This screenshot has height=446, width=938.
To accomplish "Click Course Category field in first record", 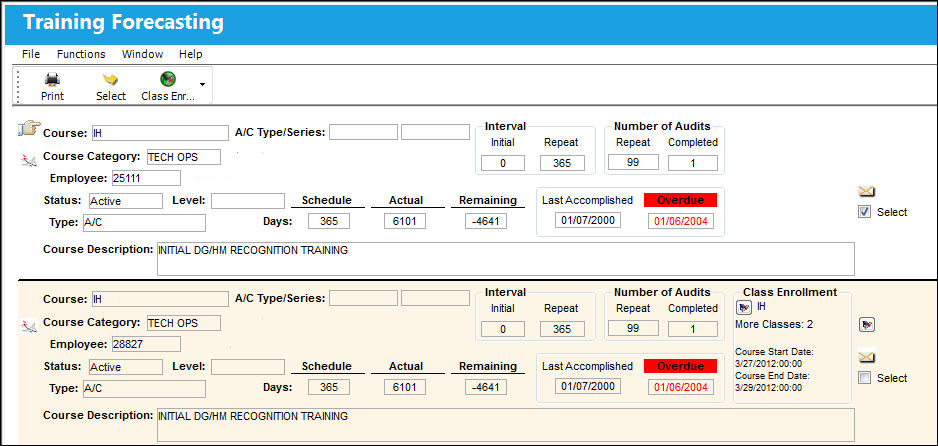I will pyautogui.click(x=184, y=157).
